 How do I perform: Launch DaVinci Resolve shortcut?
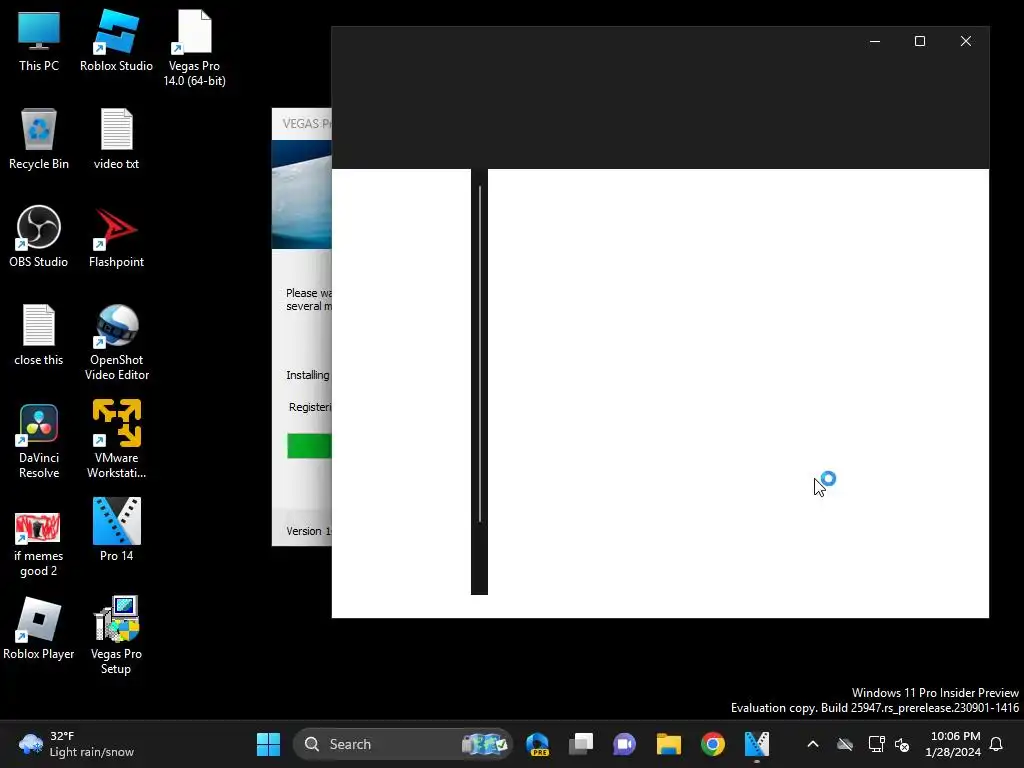(39, 441)
